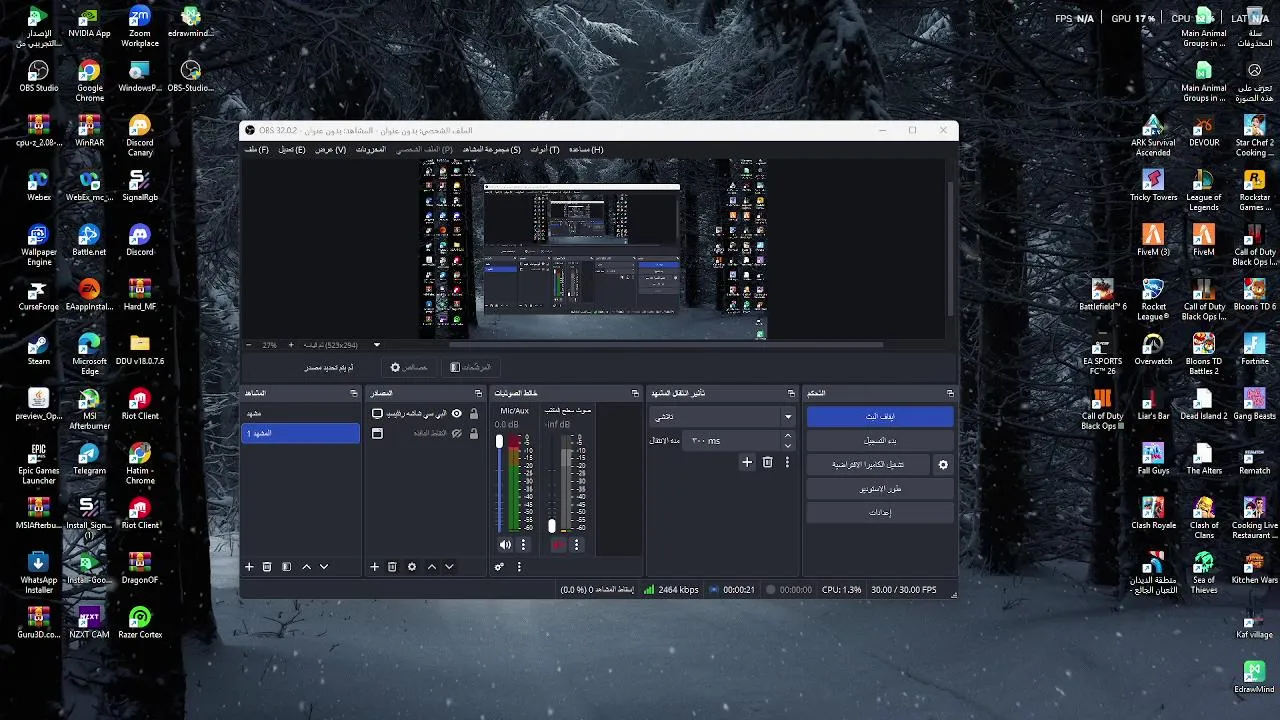Viewport: 1280px width, 720px height.
Task: Move scene up with the Scenes panel up arrow
Action: tap(306, 567)
